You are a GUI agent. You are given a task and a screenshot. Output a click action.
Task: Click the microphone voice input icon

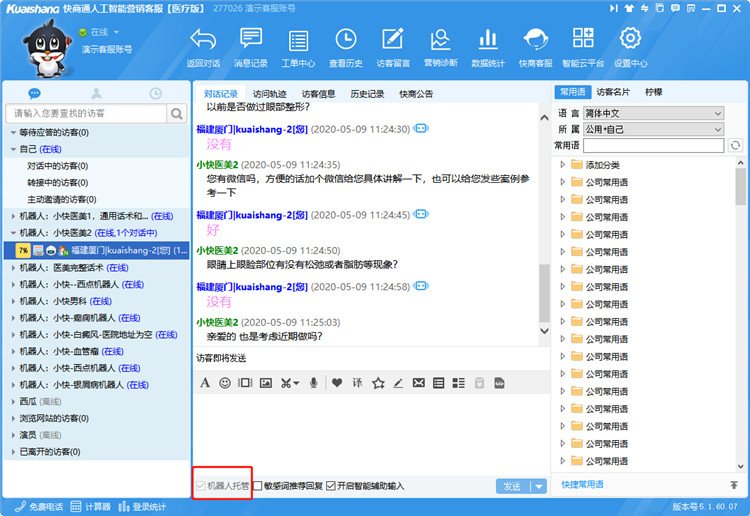pyautogui.click(x=313, y=383)
